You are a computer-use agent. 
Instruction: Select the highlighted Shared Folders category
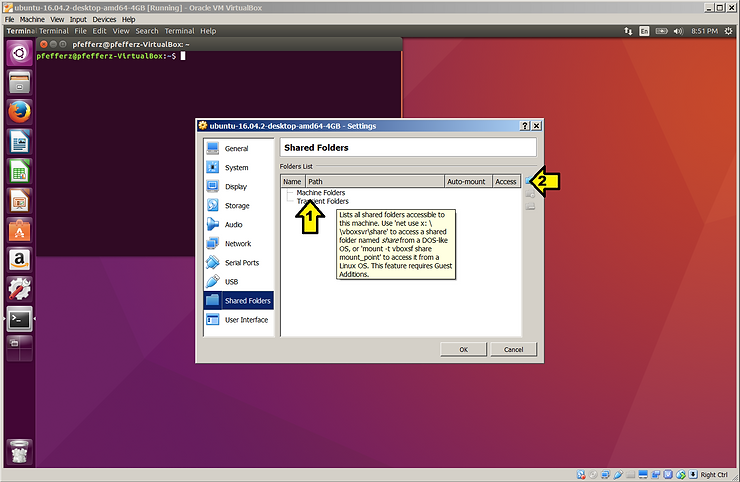239,301
